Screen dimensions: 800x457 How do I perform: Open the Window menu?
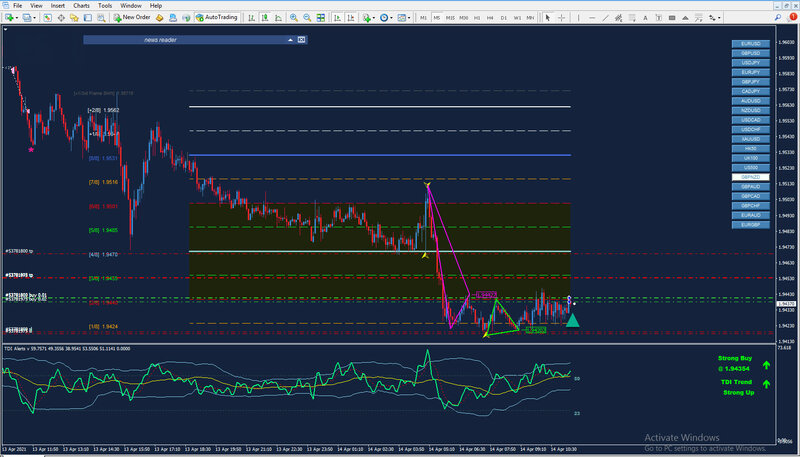(x=131, y=6)
